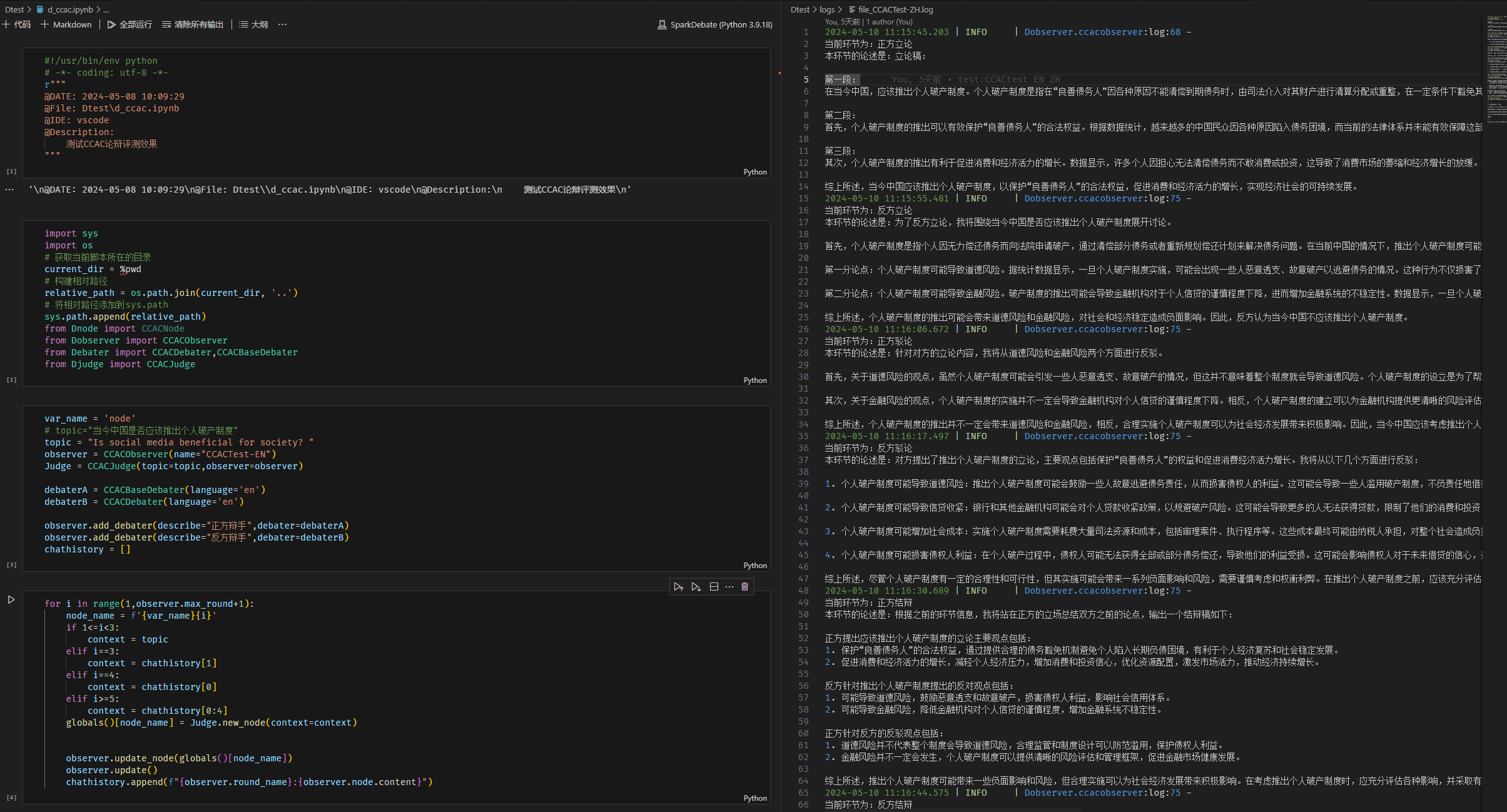Add a new 代码 code cell
This screenshot has width=1507, height=812.
(17, 24)
